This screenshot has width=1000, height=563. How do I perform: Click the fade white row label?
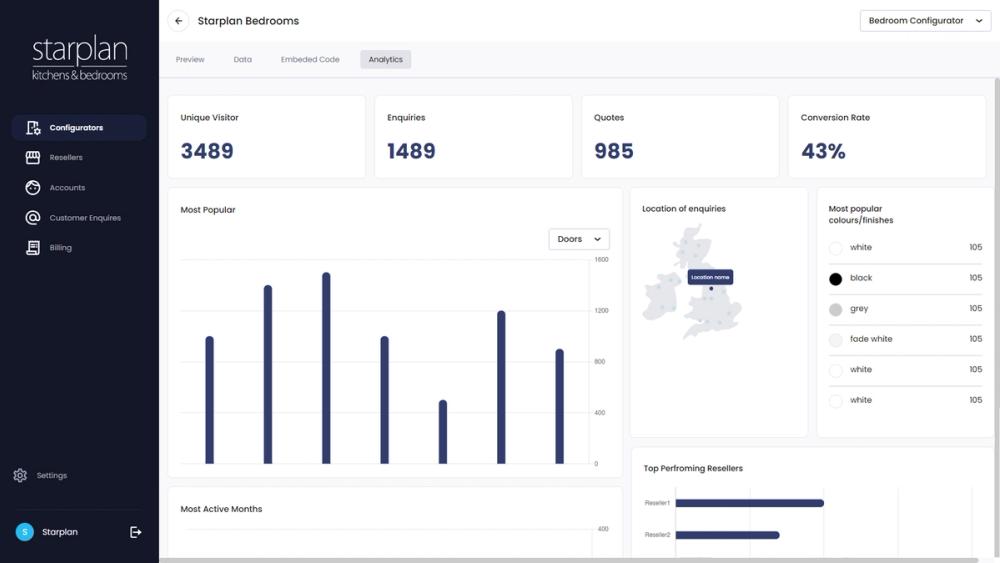(x=871, y=339)
